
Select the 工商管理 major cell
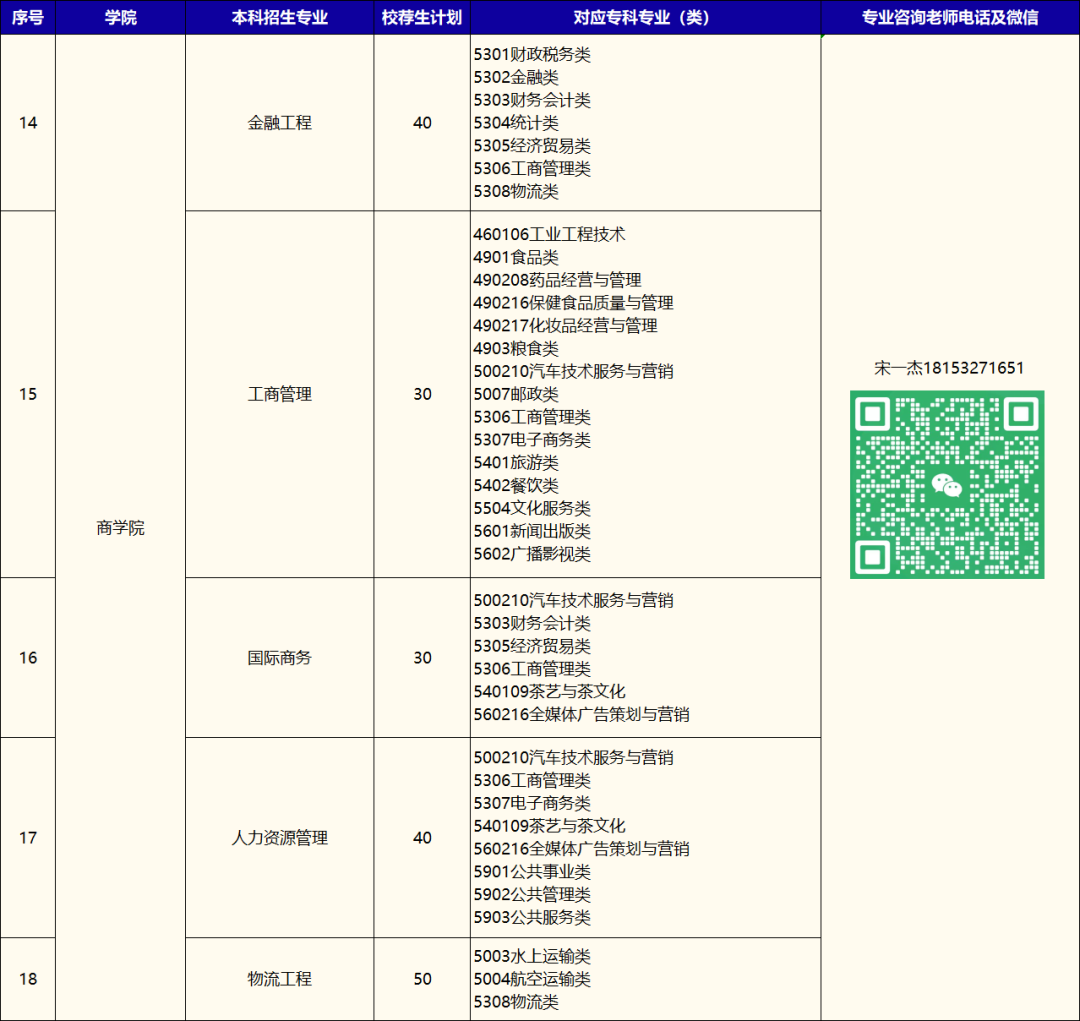[x=279, y=394]
